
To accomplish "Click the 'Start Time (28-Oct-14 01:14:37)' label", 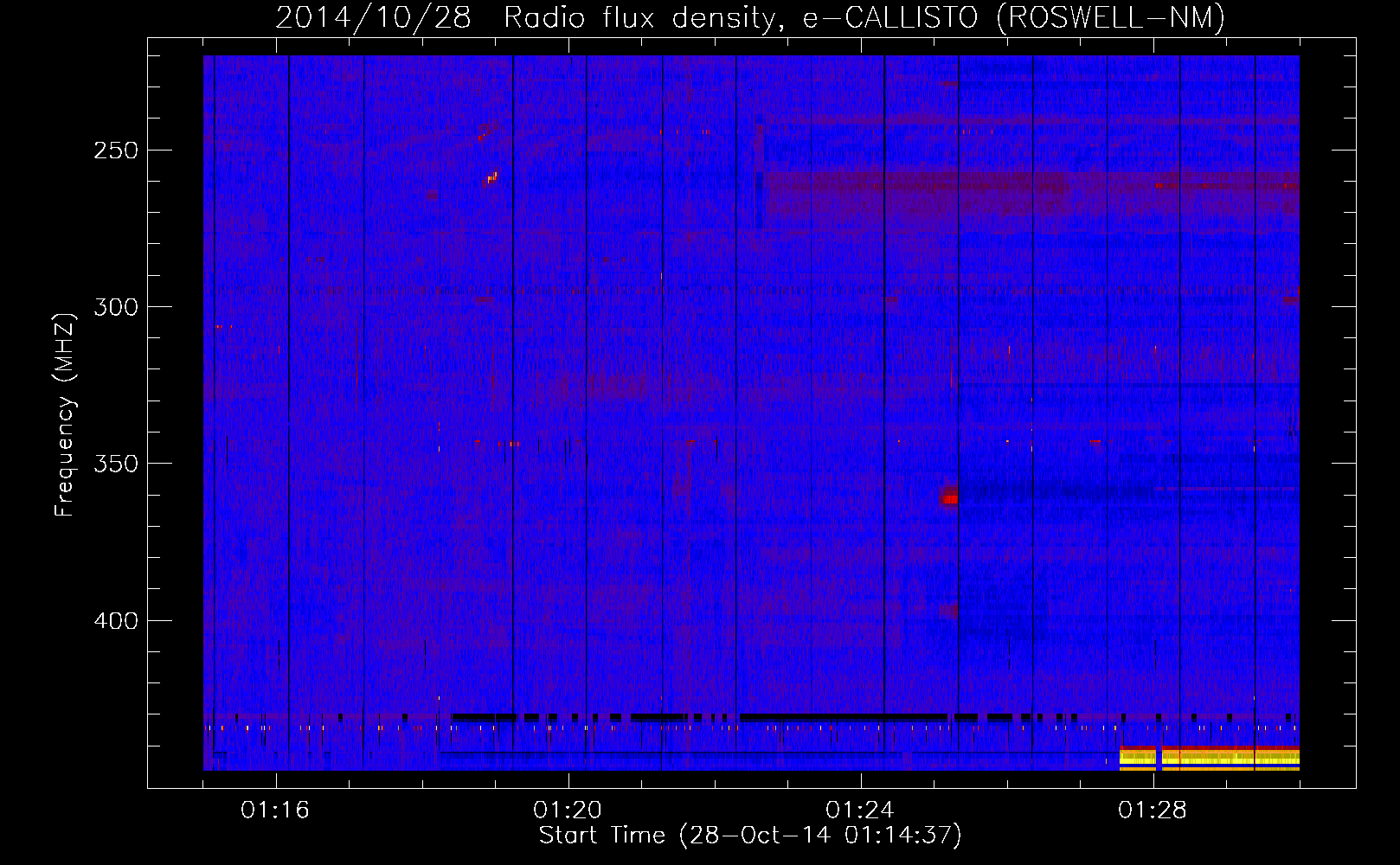I will 750,836.
